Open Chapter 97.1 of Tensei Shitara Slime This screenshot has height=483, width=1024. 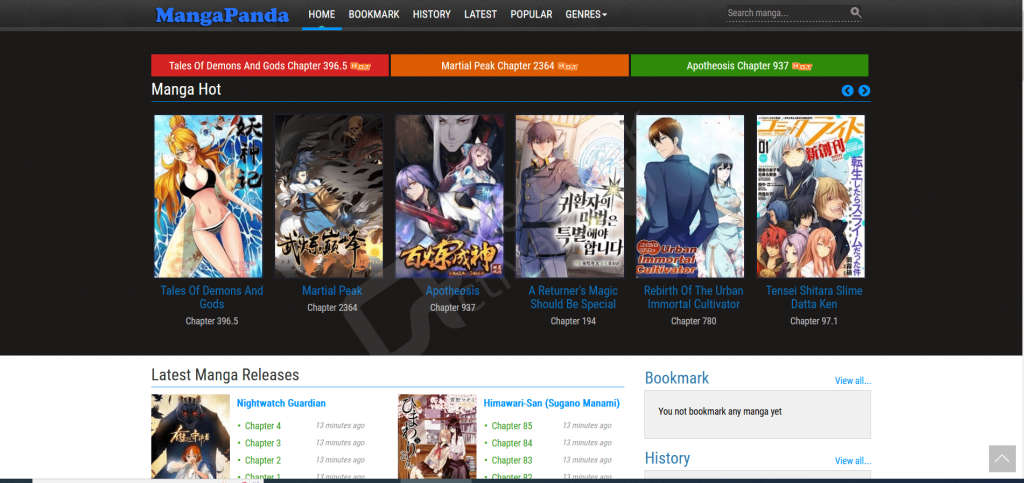814,321
